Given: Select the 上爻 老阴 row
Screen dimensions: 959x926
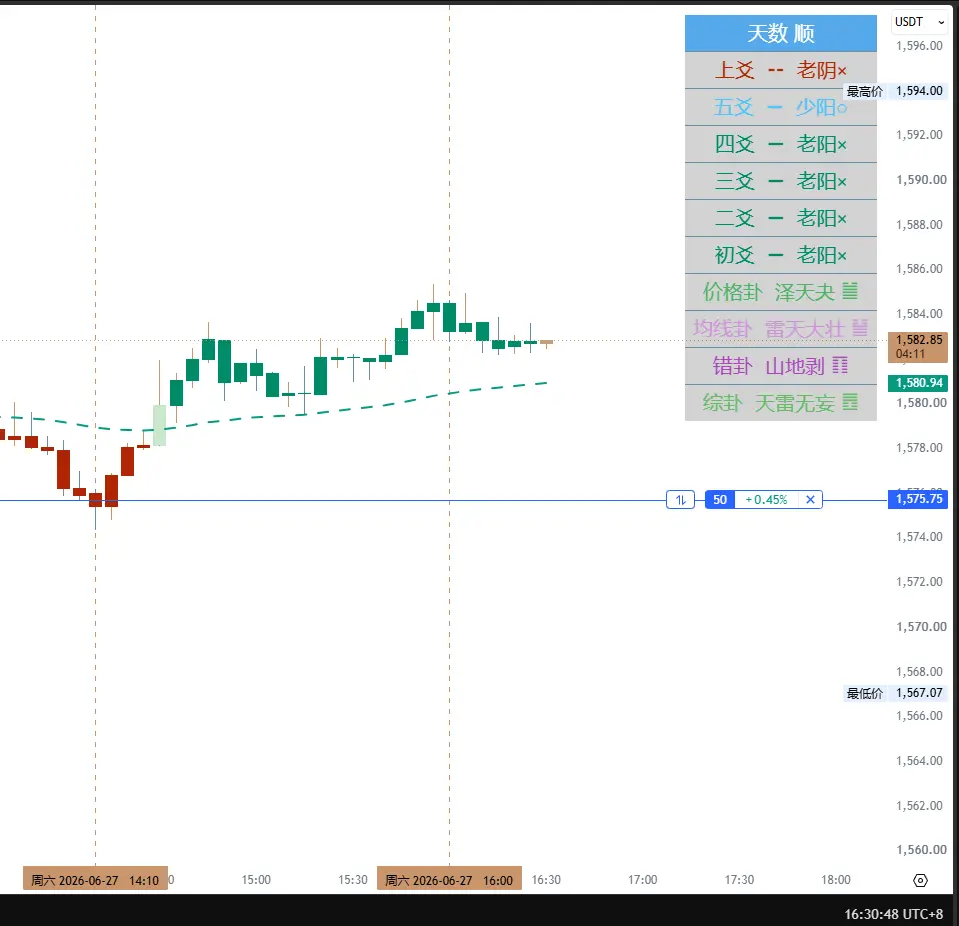Looking at the screenshot, I should tap(780, 70).
